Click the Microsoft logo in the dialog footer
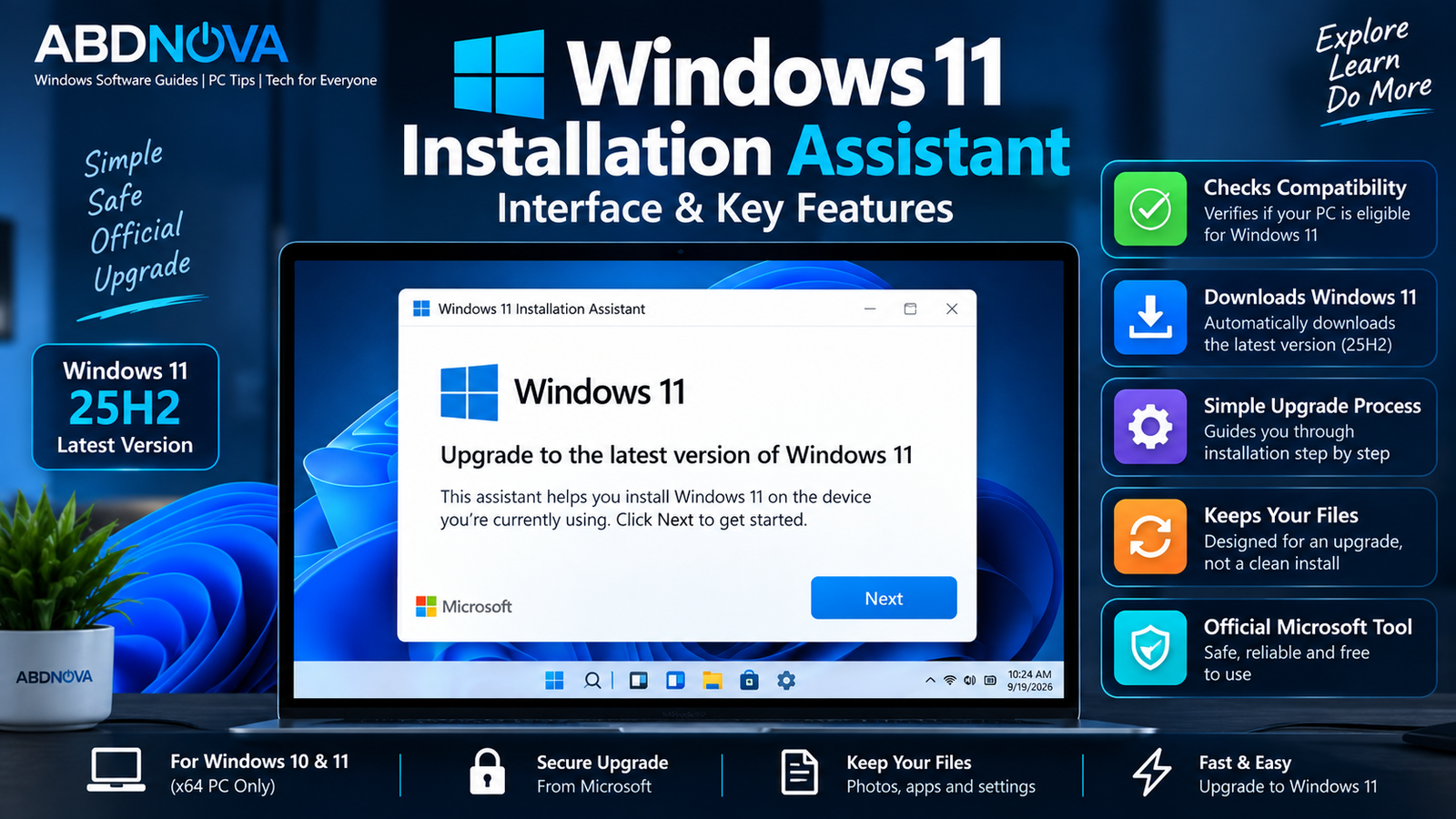 [x=464, y=606]
